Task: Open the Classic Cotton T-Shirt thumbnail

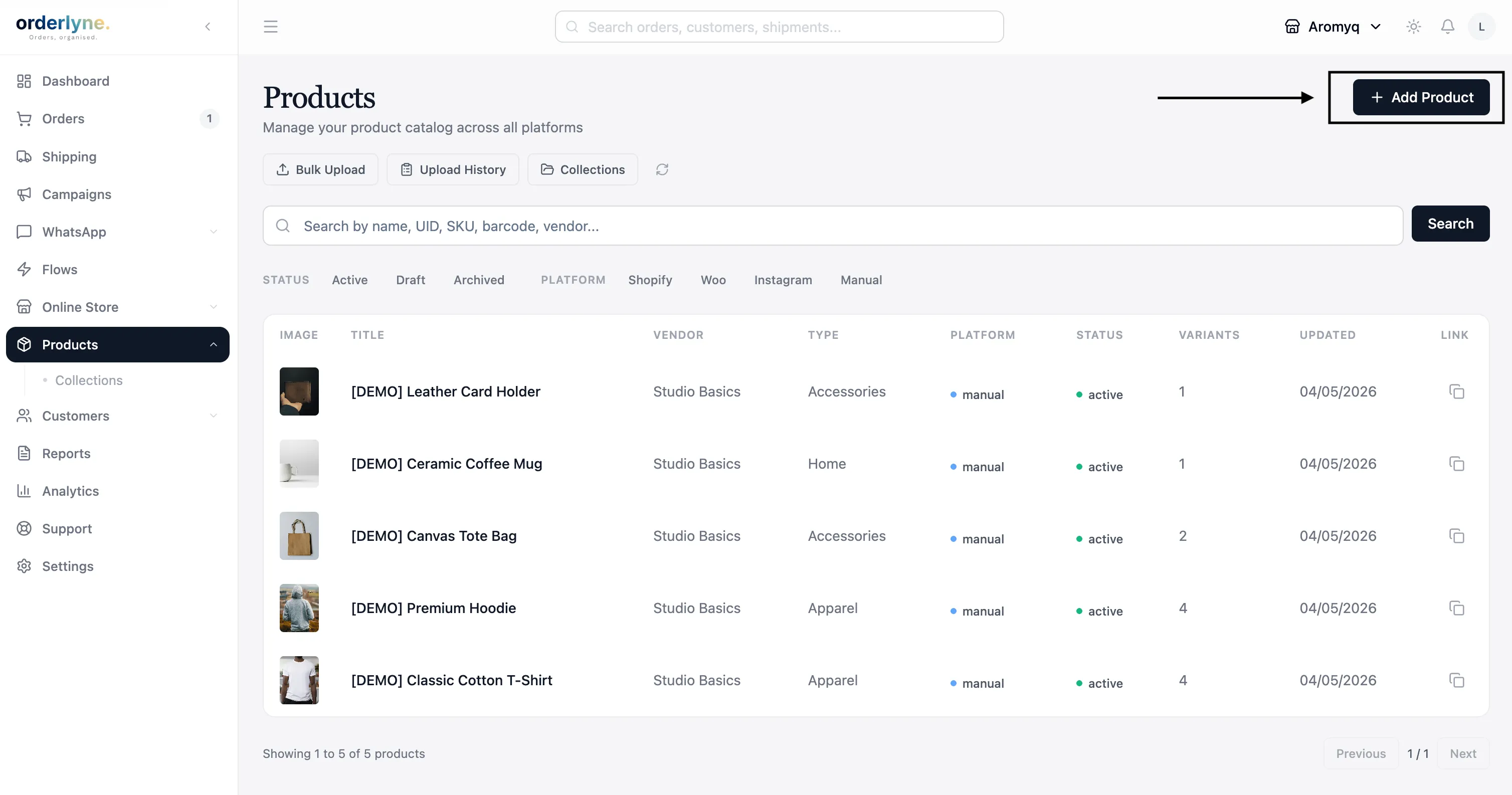Action: 299,680
